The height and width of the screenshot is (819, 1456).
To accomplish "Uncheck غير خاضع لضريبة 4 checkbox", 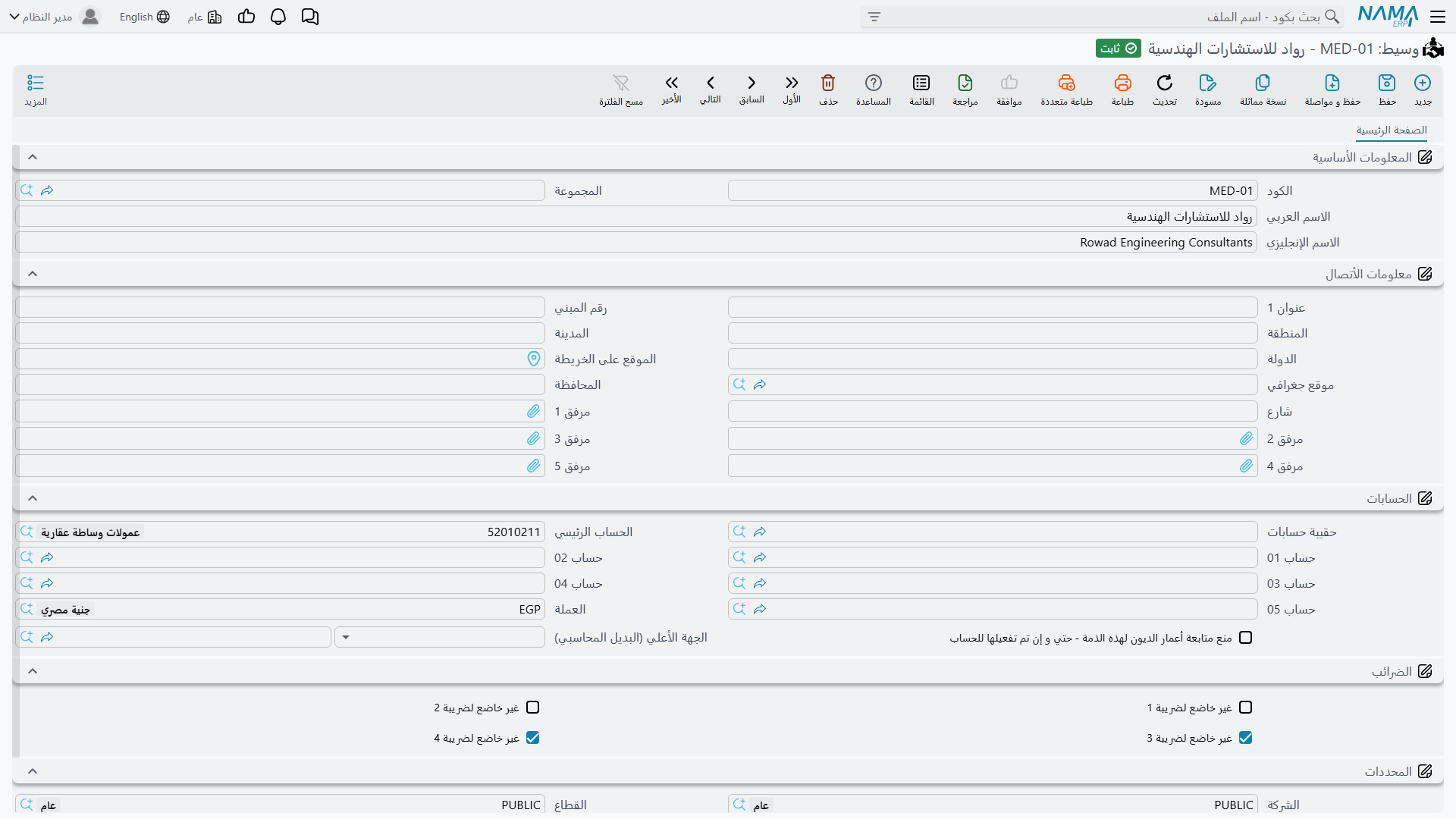I will 532,738.
